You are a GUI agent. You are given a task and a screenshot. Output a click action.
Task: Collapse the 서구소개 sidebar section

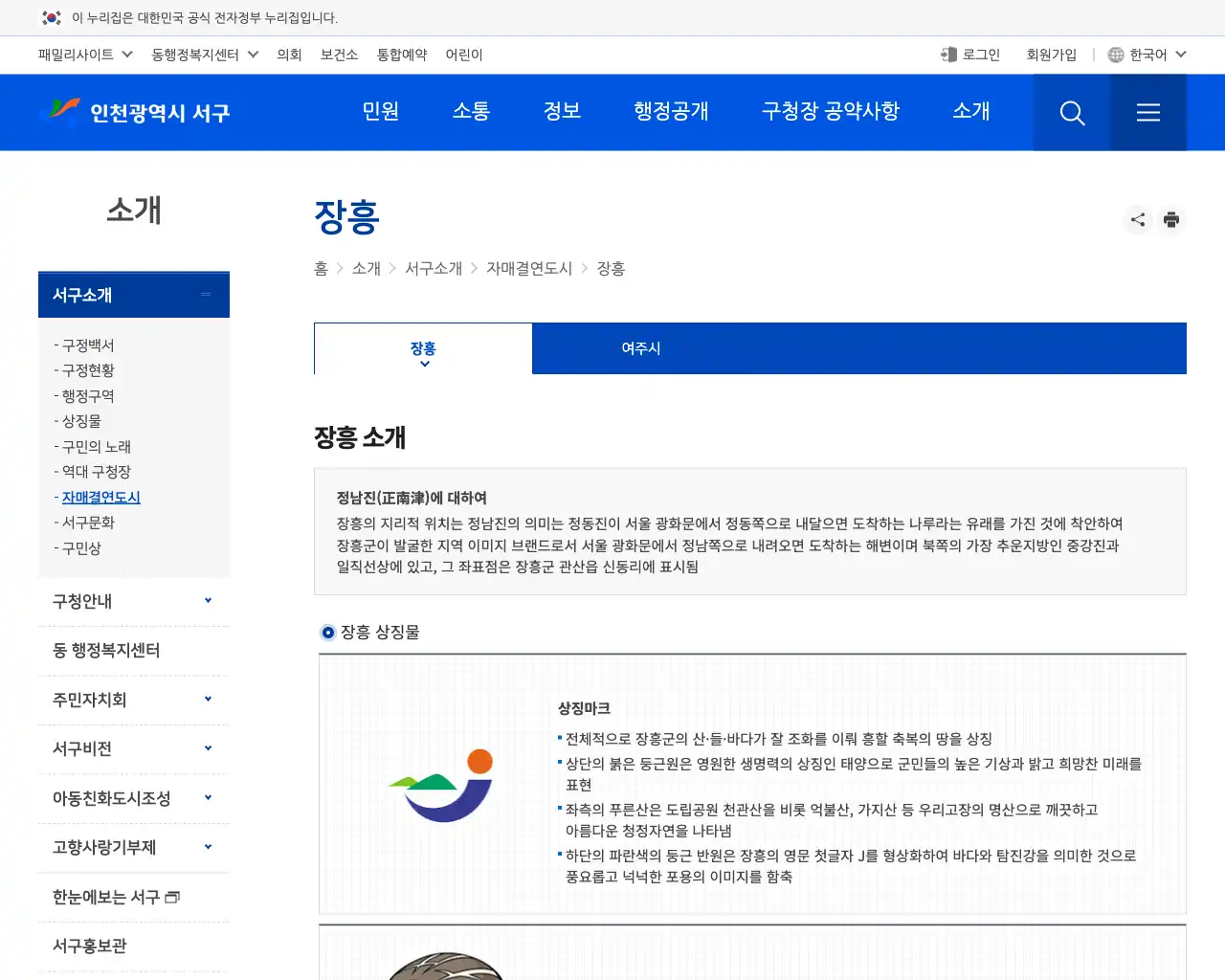[205, 295]
